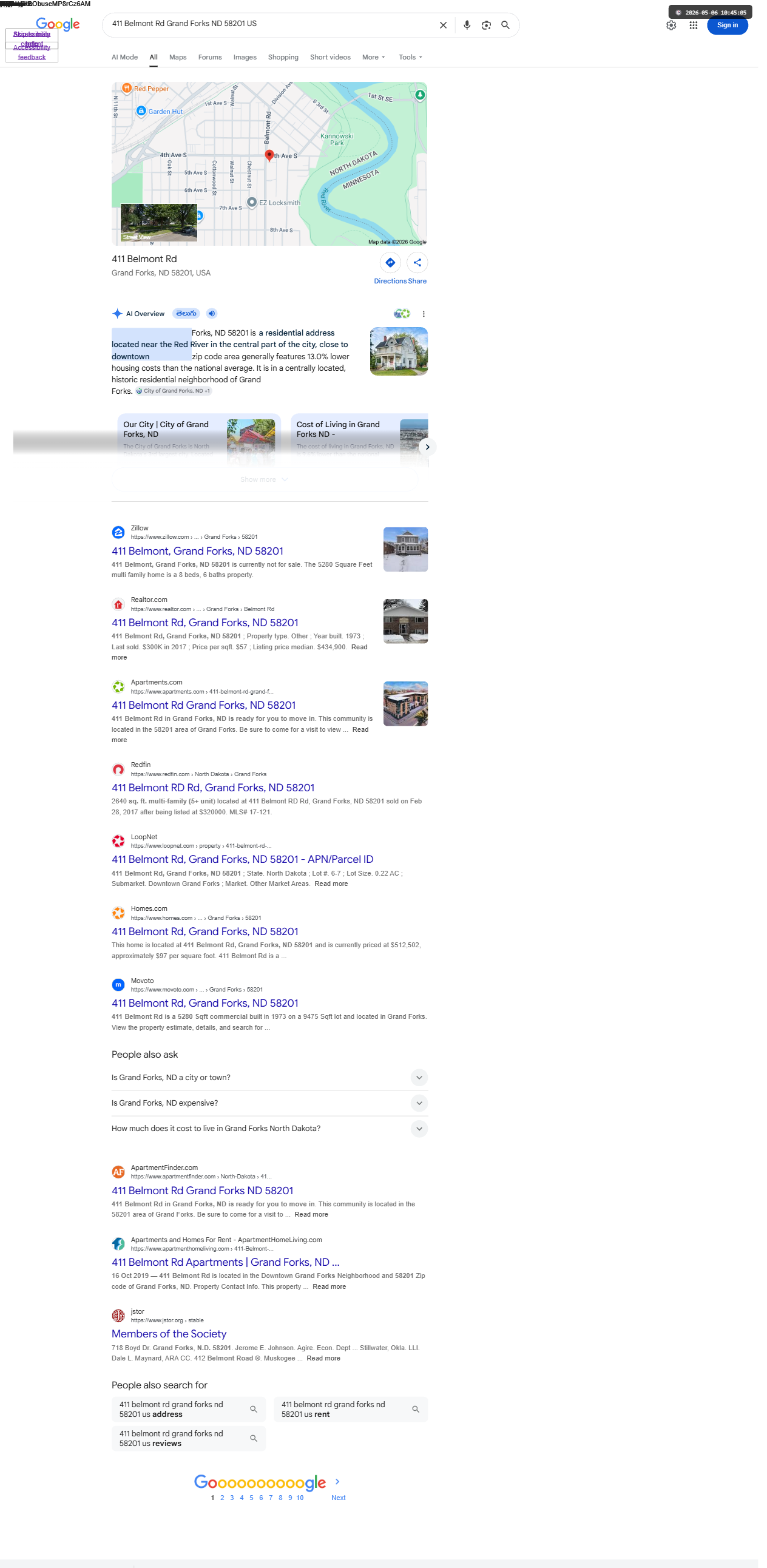Switch to Images tab
767x1568 pixels.
(x=245, y=57)
